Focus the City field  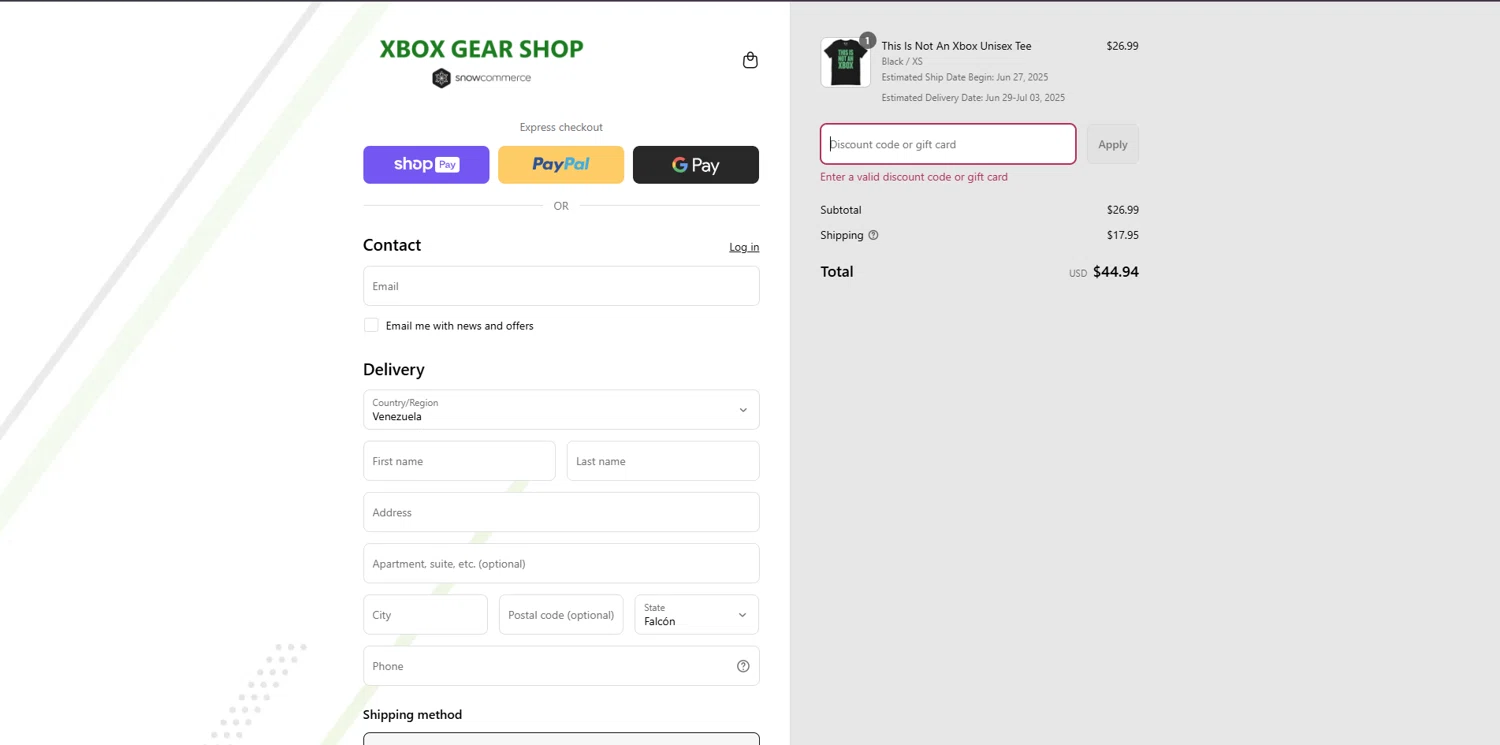click(x=425, y=615)
